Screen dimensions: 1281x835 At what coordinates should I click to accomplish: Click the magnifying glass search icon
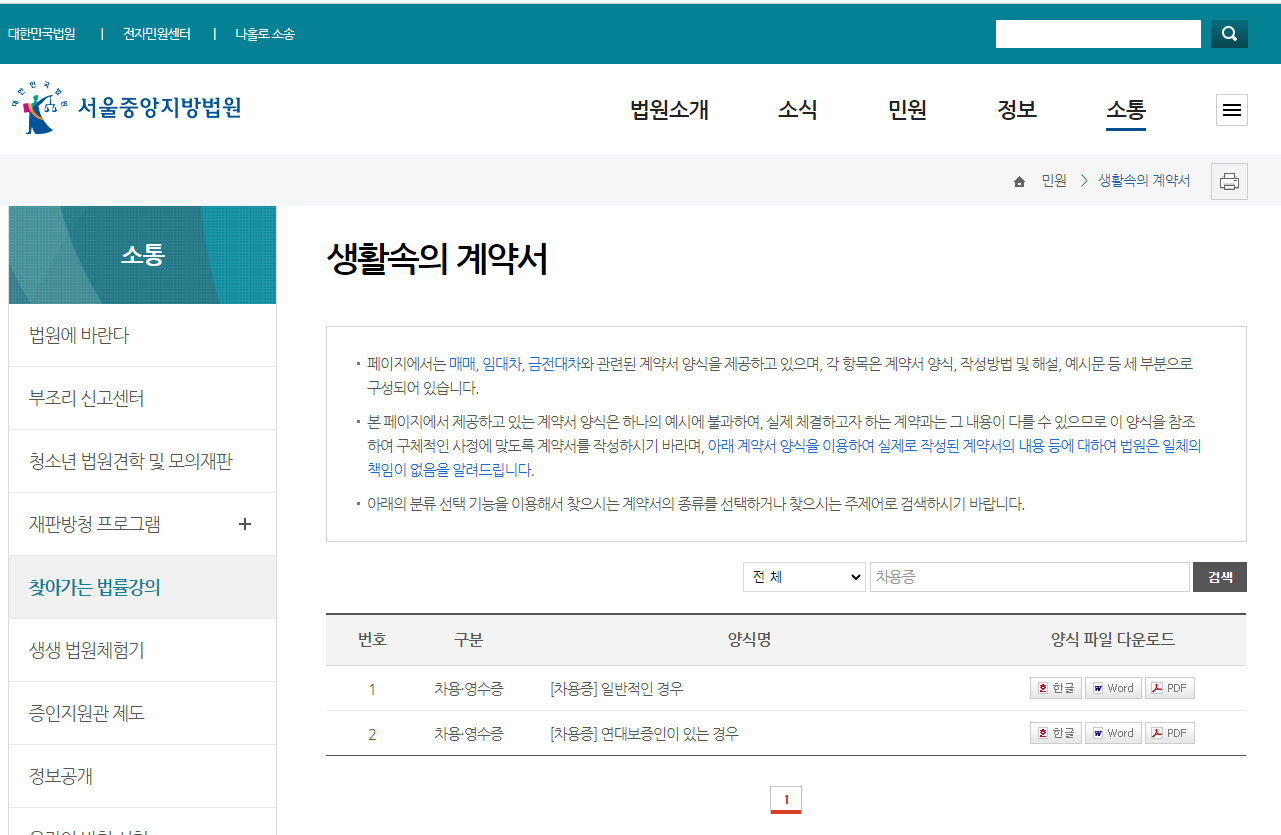pyautogui.click(x=1229, y=33)
